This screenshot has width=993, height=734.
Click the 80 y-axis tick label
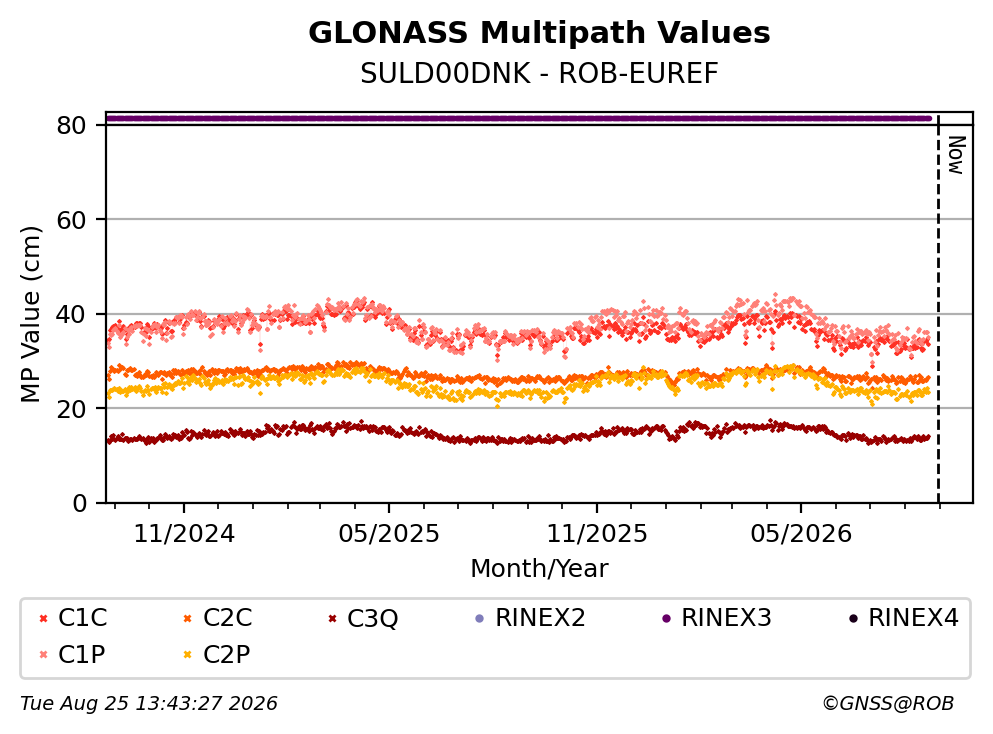[72, 125]
